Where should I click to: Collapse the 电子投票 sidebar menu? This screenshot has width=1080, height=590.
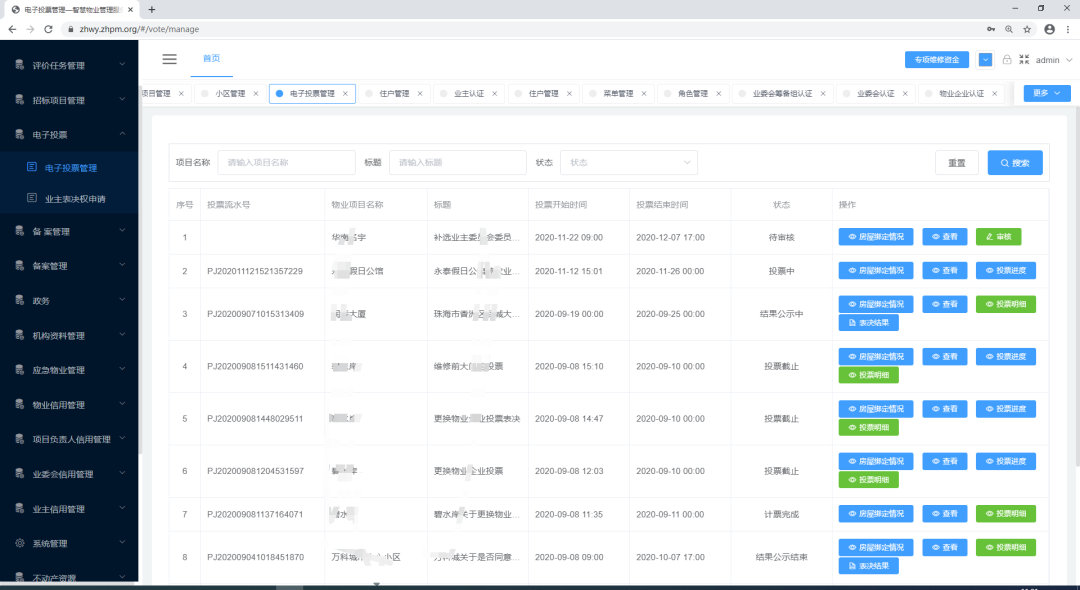(70, 134)
